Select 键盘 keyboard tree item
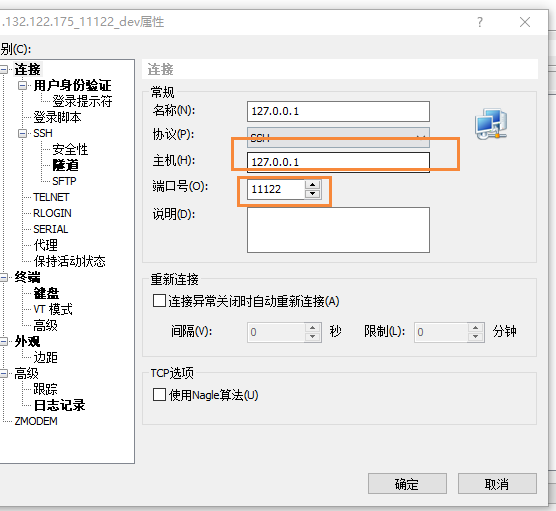This screenshot has height=511, width=556. pos(46,293)
